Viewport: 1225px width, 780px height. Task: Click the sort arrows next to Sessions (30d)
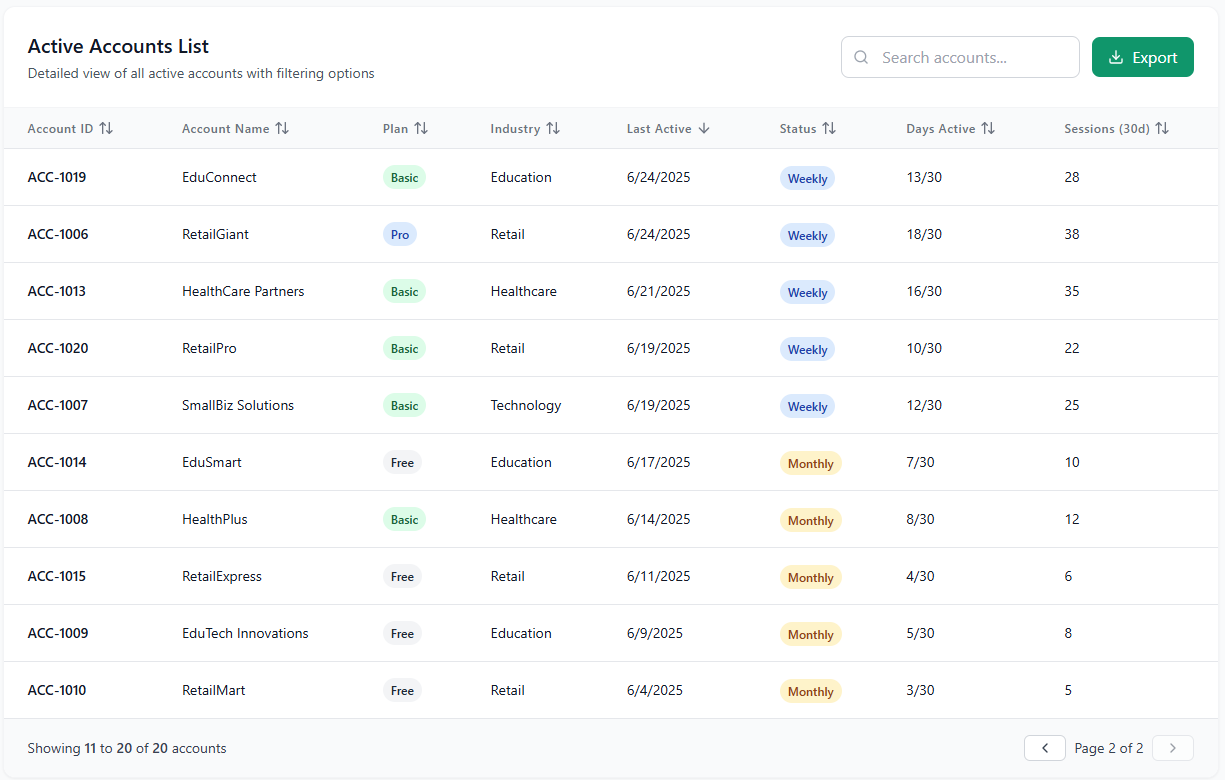pyautogui.click(x=1162, y=129)
